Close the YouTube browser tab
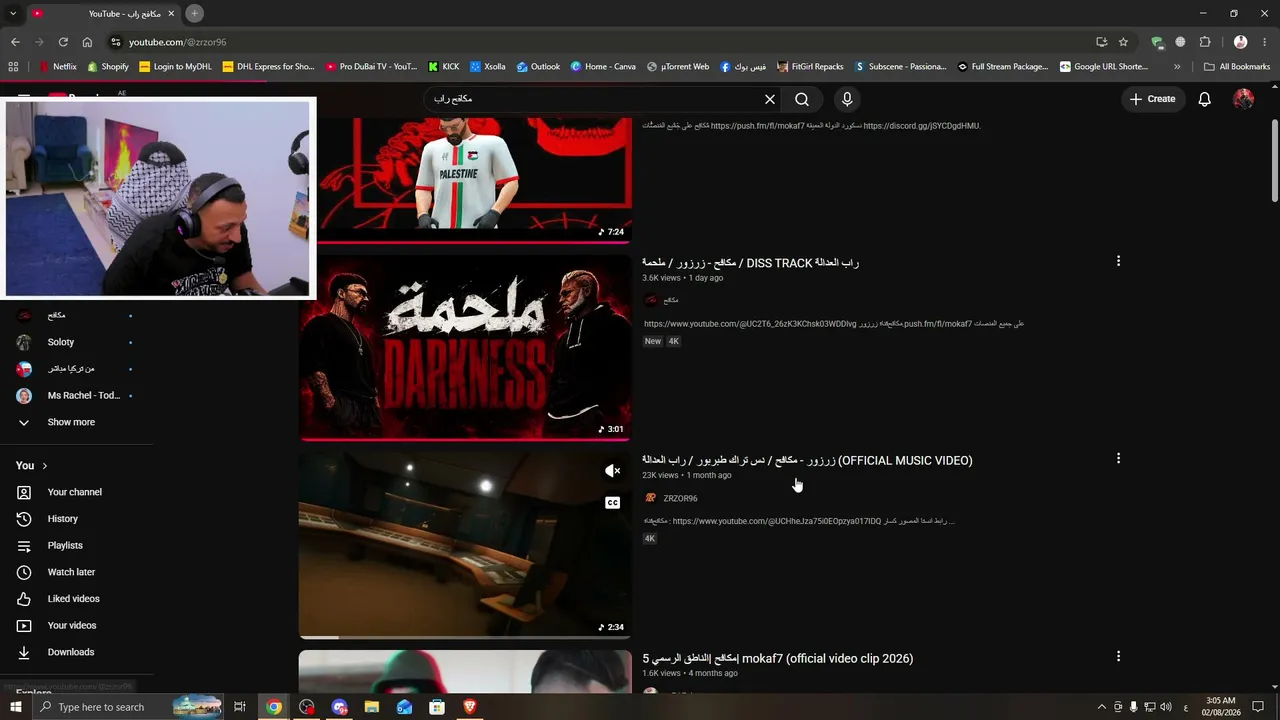The image size is (1280, 720). click(x=171, y=13)
